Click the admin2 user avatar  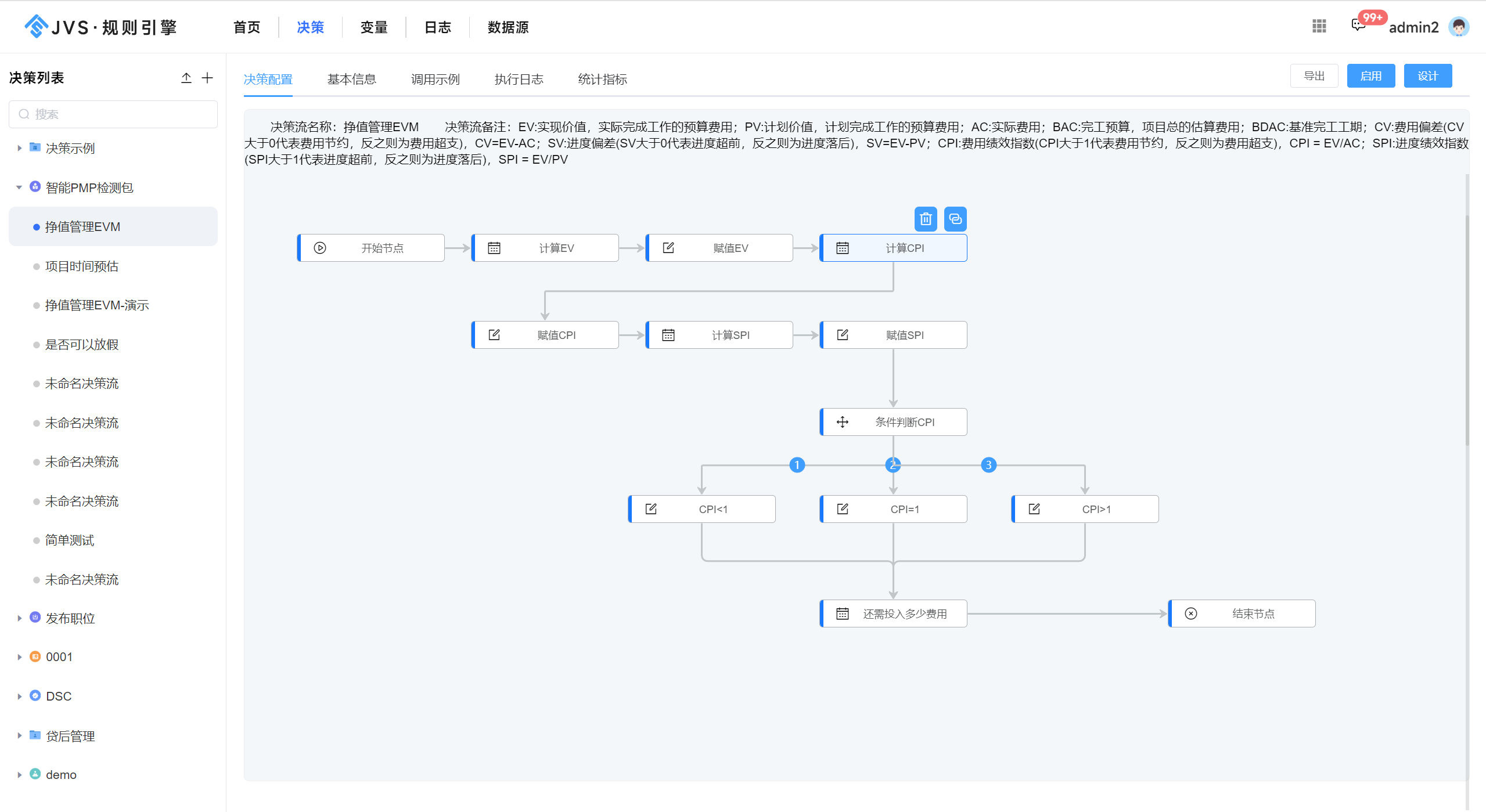pyautogui.click(x=1459, y=27)
